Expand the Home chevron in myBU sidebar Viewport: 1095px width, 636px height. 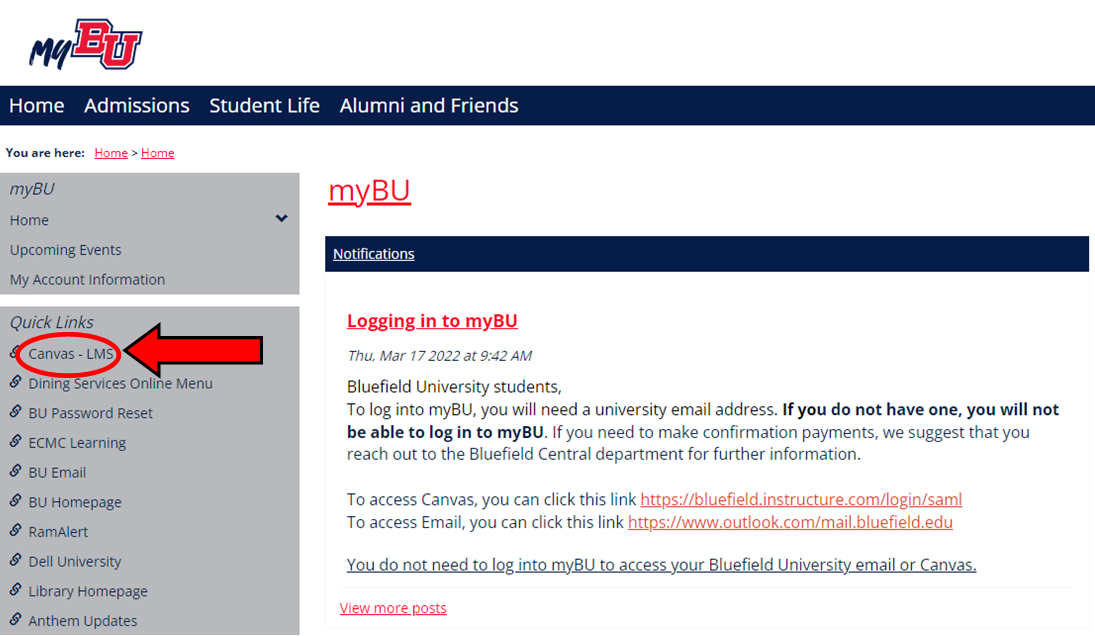(281, 219)
